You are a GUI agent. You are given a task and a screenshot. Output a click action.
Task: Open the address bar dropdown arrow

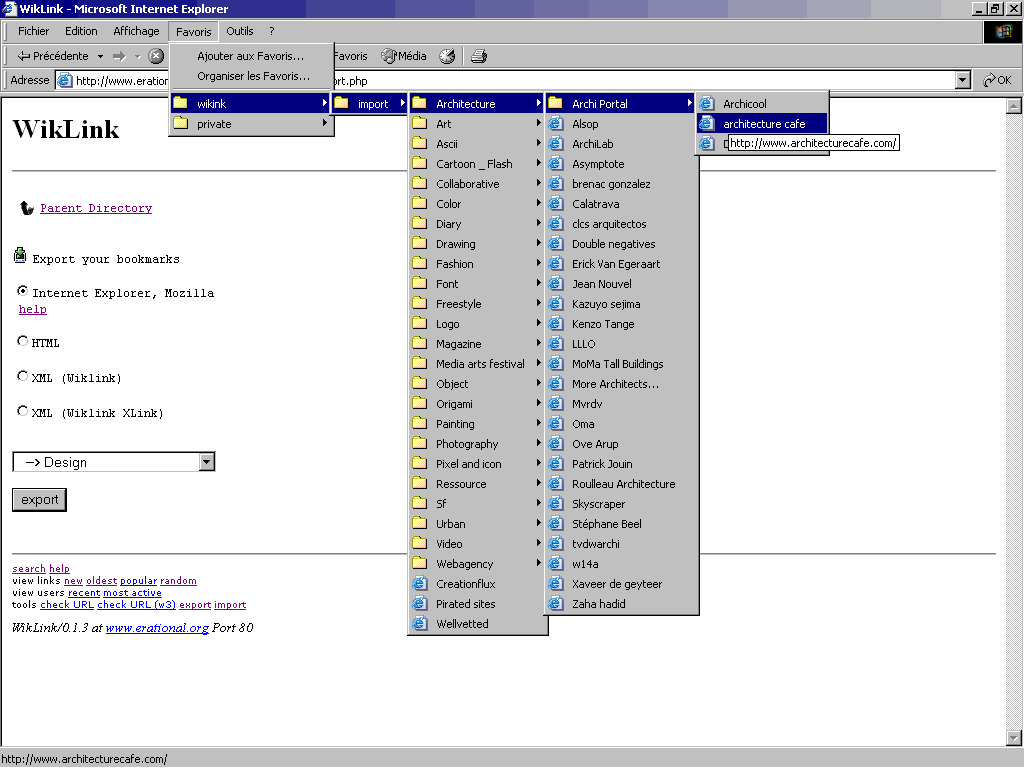pos(963,80)
